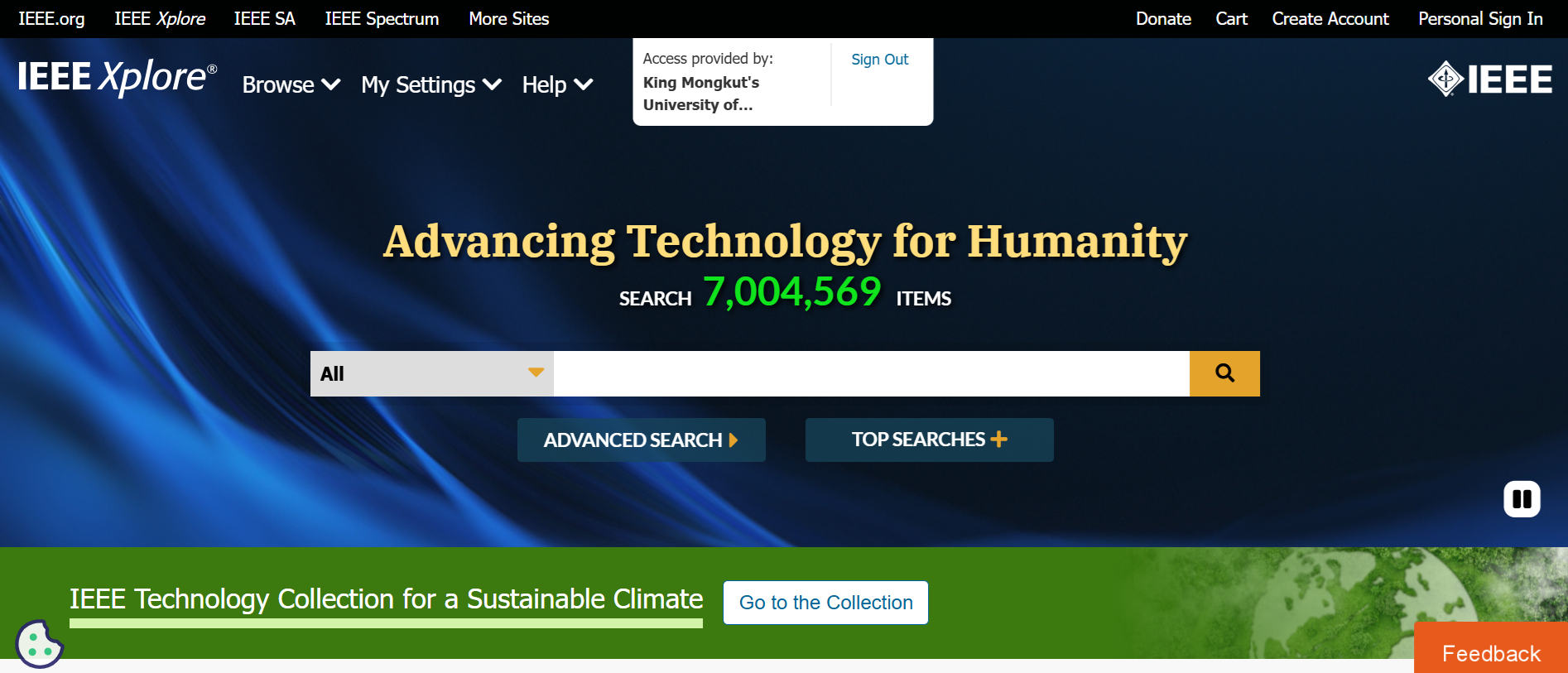Click Personal Sign In link

[1479, 18]
